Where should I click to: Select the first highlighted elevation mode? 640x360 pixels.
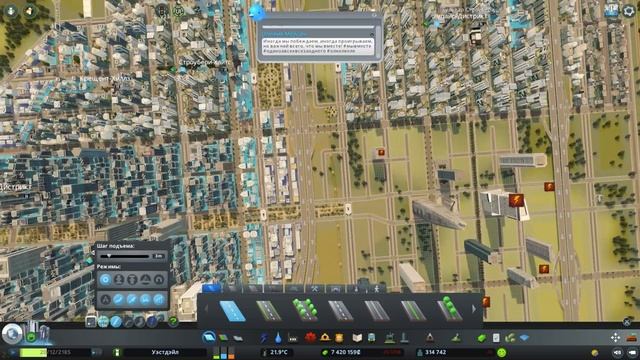[105, 280]
